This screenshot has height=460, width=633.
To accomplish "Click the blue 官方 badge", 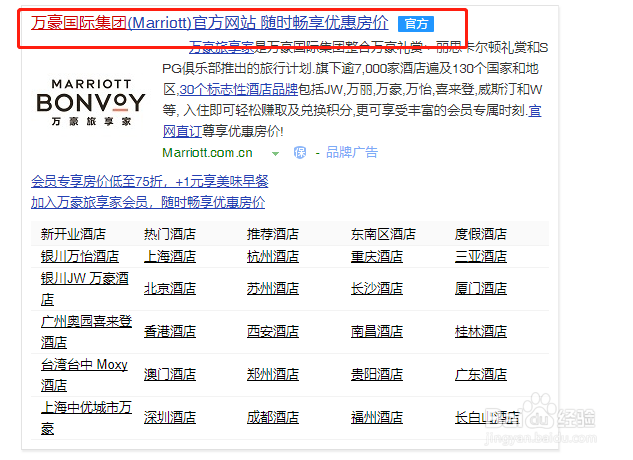I will 416,24.
